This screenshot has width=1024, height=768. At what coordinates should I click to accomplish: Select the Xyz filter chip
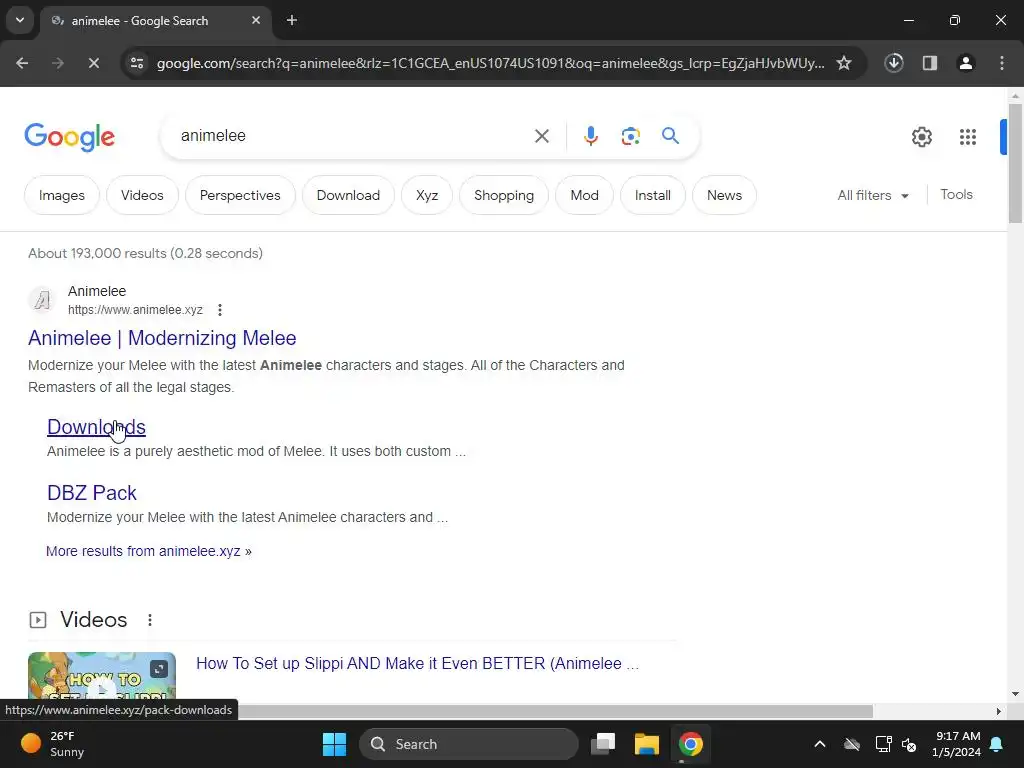pos(426,195)
